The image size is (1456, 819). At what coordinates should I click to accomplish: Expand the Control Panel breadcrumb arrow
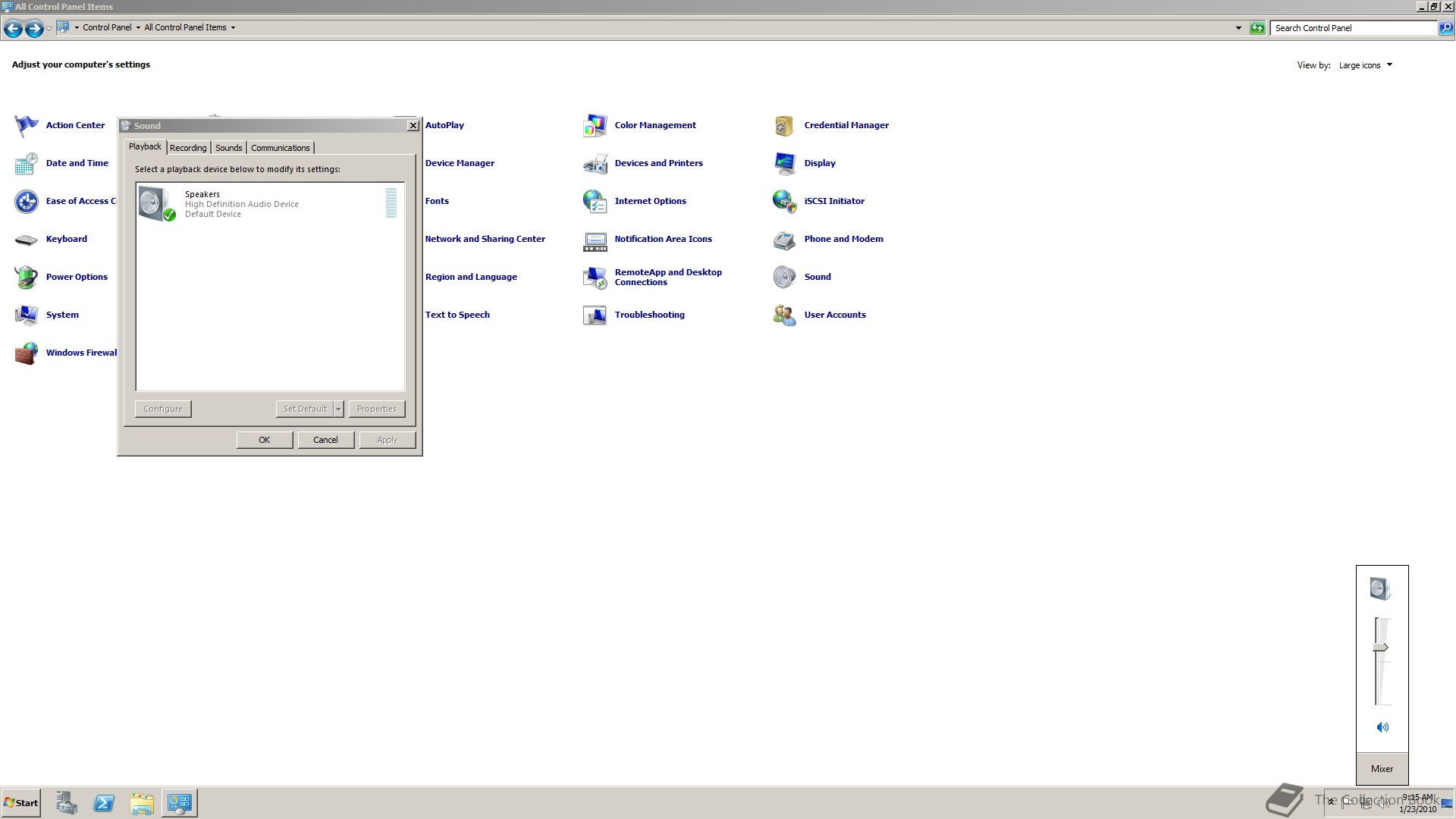click(x=138, y=27)
